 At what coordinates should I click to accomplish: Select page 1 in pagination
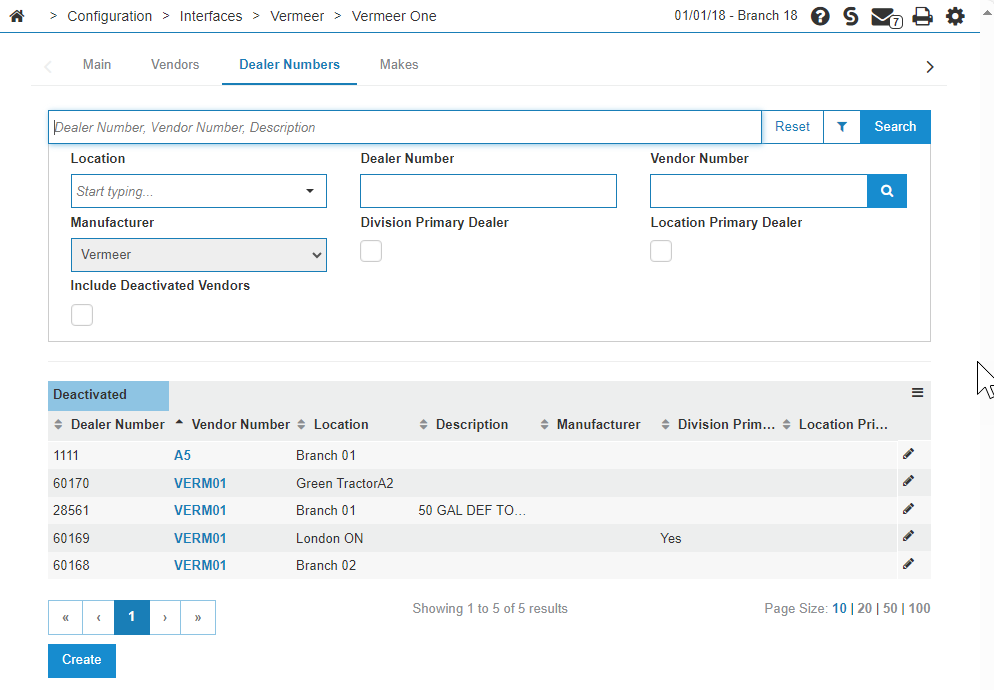pyautogui.click(x=132, y=617)
